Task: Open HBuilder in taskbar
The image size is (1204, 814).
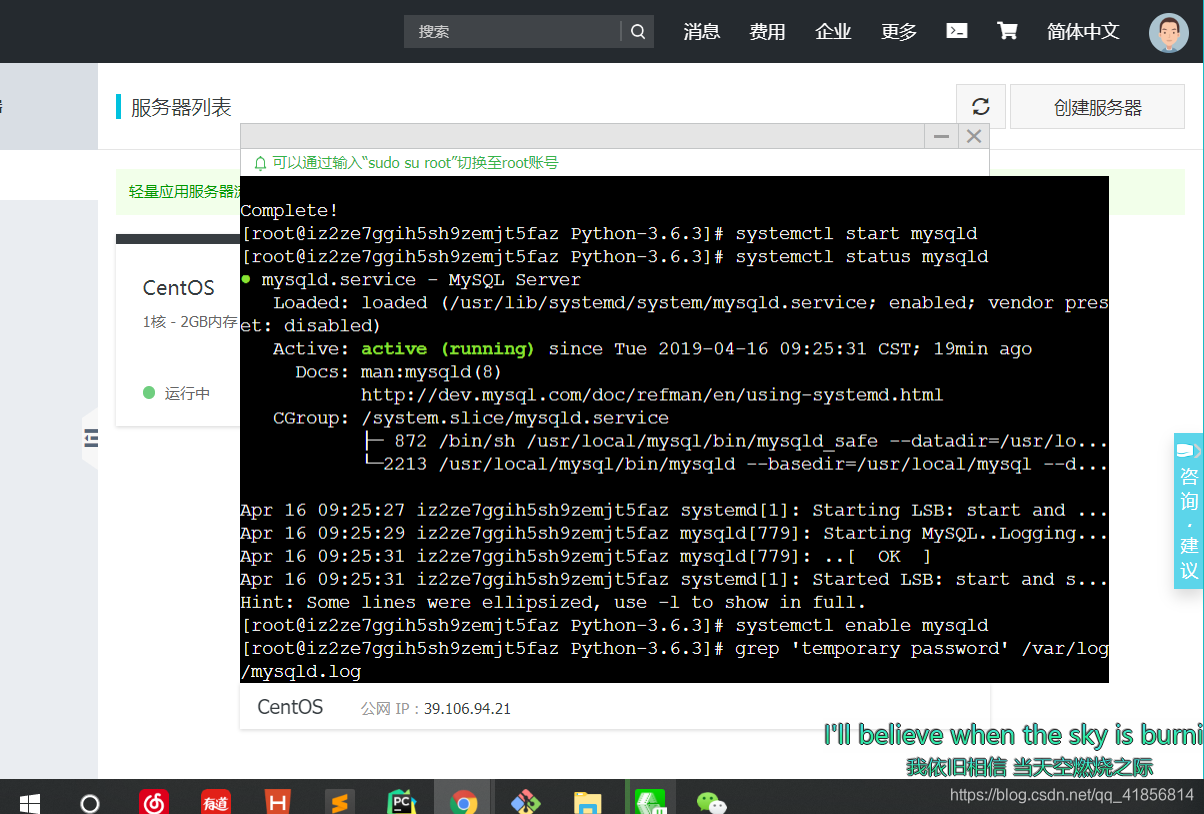Action: [277, 802]
